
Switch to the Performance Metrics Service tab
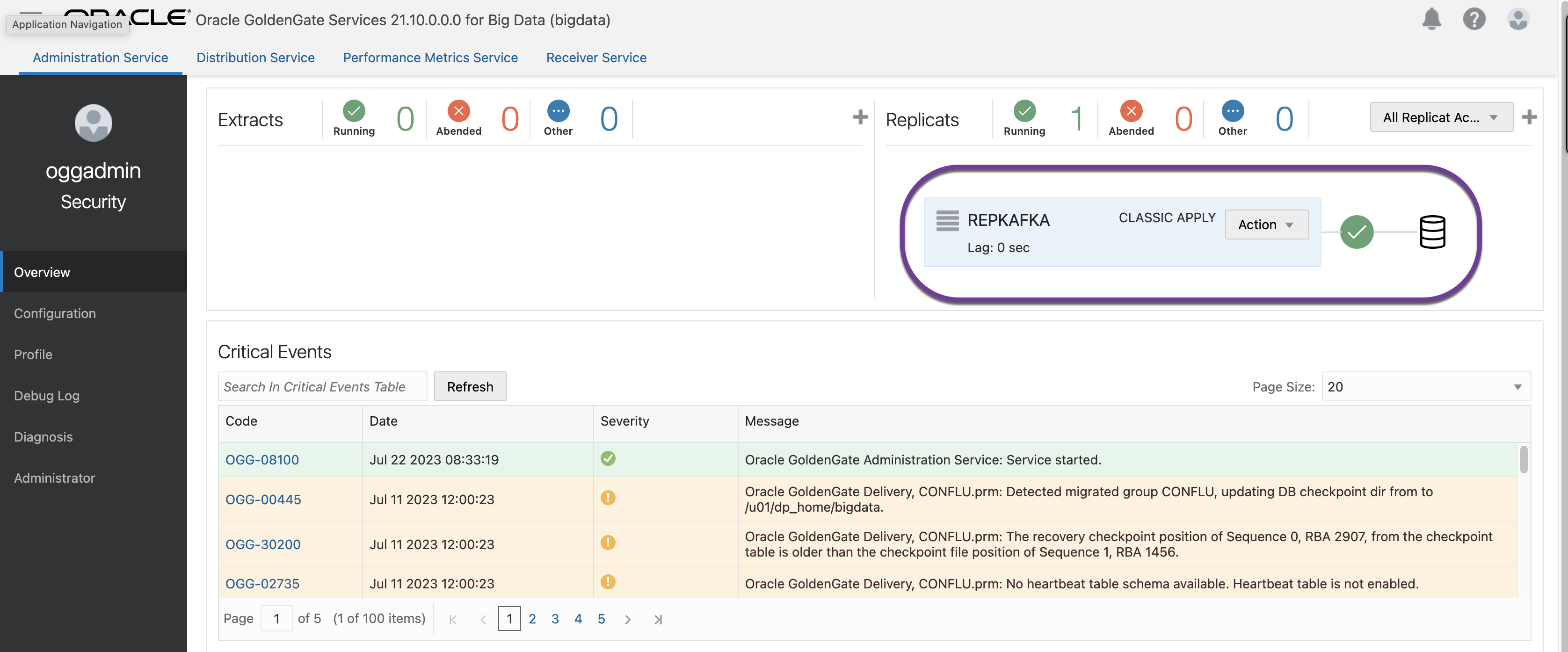[x=430, y=57]
